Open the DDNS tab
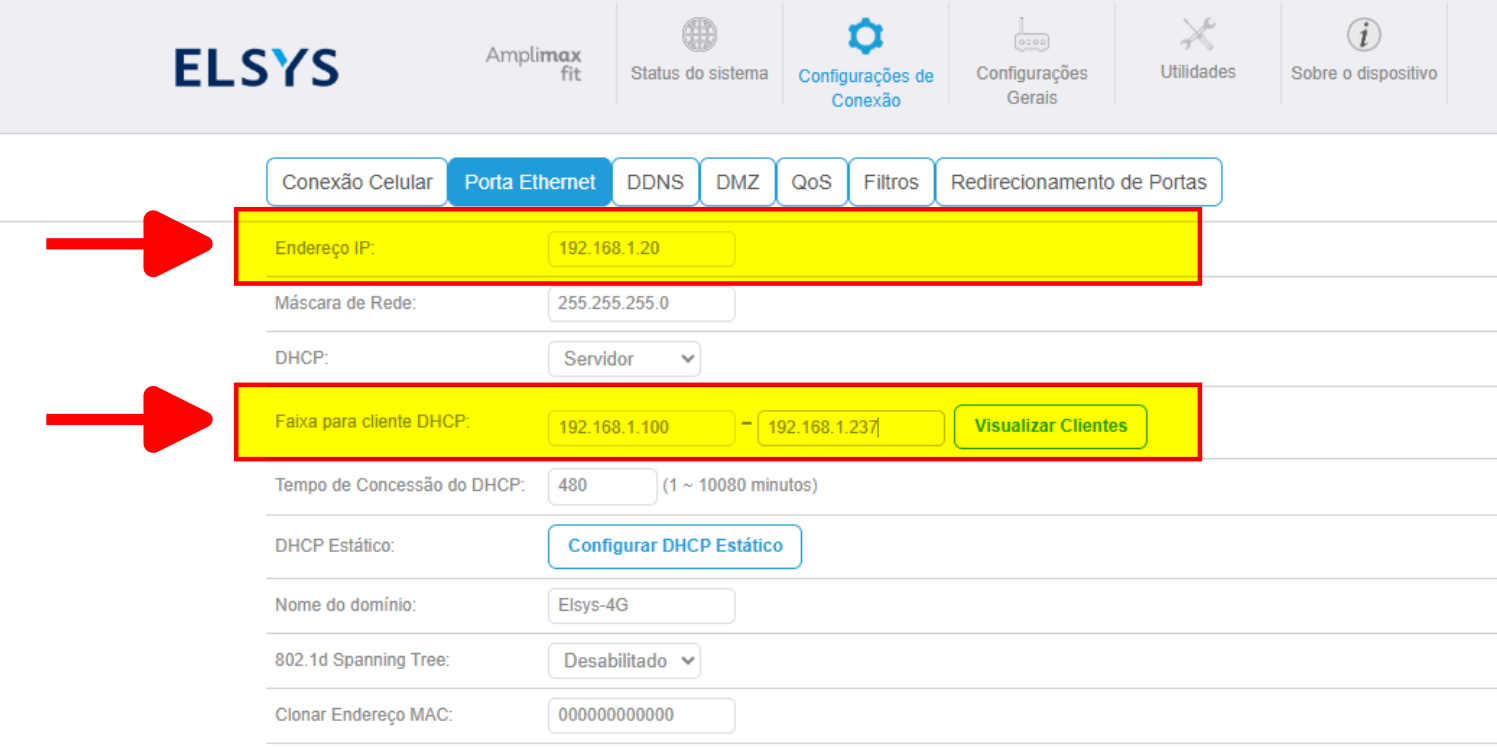This screenshot has height=747, width=1497. click(x=655, y=182)
